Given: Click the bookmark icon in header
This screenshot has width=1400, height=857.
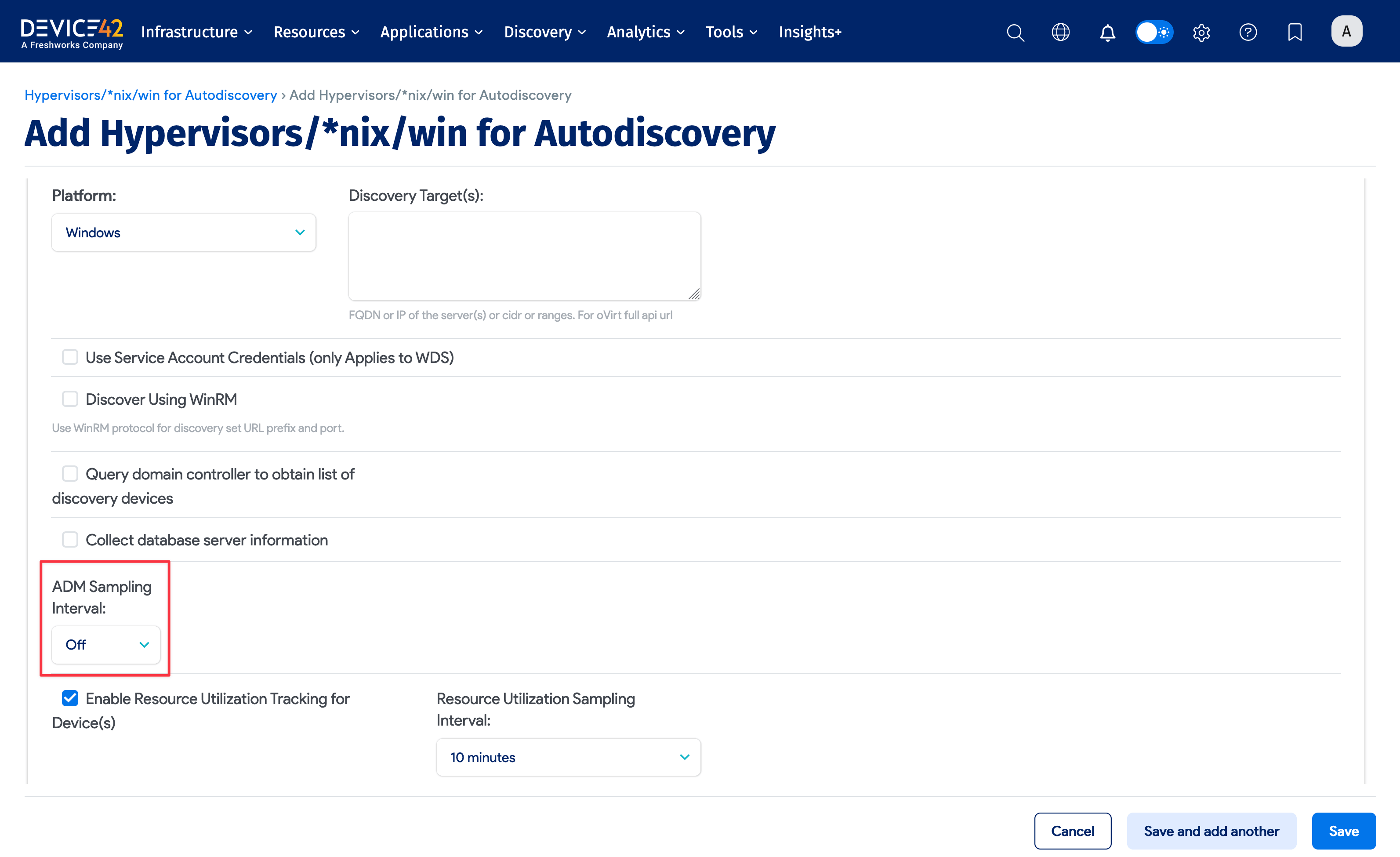Looking at the screenshot, I should point(1294,33).
